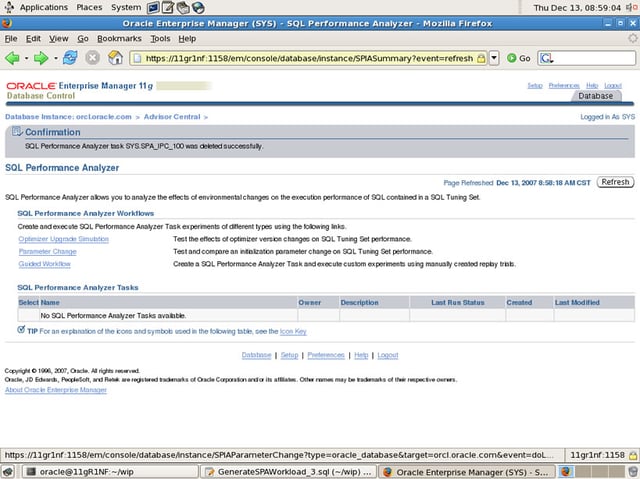The width and height of the screenshot is (640, 479).
Task: Click the footer Database link
Action: [256, 355]
